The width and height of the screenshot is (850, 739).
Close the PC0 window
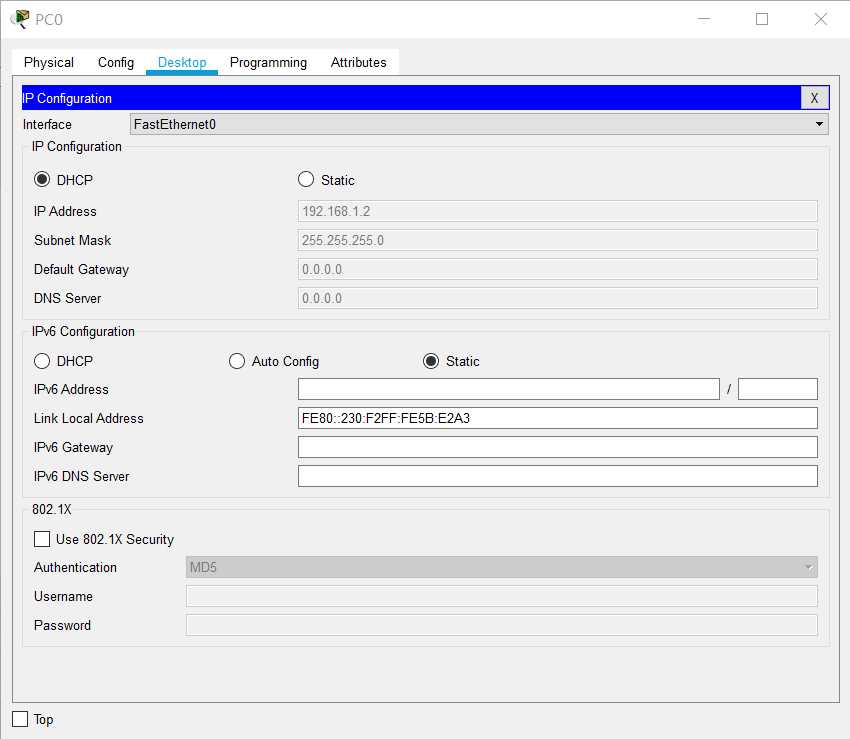pos(821,19)
